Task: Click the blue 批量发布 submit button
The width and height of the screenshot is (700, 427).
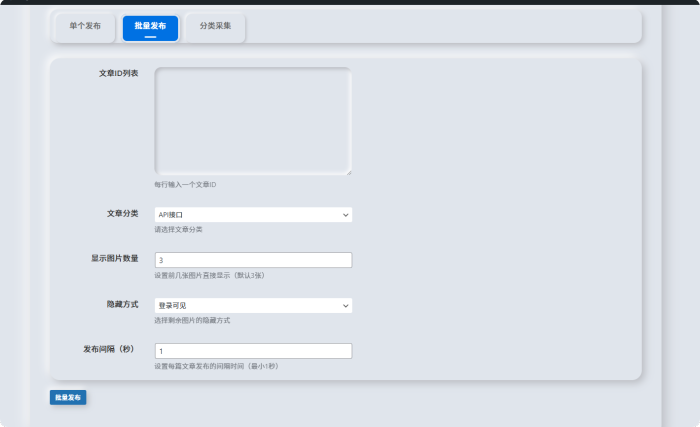Action: pyautogui.click(x=68, y=398)
